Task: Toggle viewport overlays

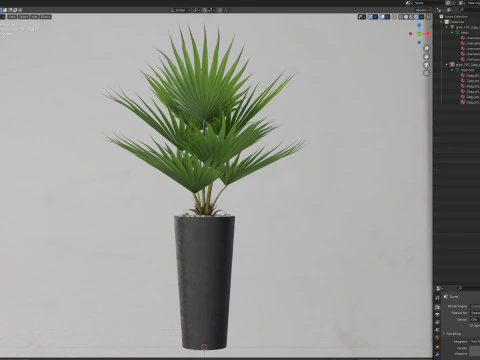Action: [x=382, y=17]
